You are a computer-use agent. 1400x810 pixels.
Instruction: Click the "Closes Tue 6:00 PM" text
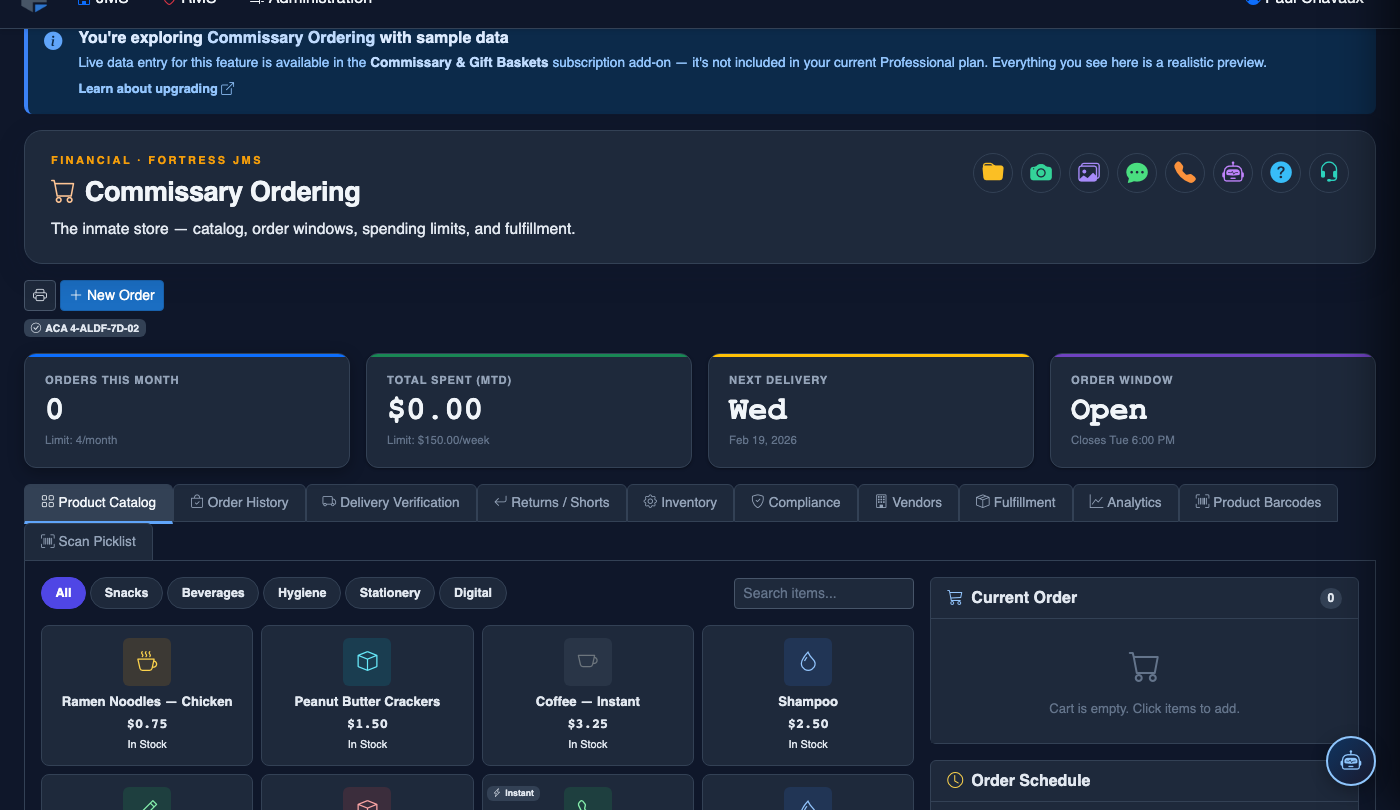pyautogui.click(x=1123, y=440)
